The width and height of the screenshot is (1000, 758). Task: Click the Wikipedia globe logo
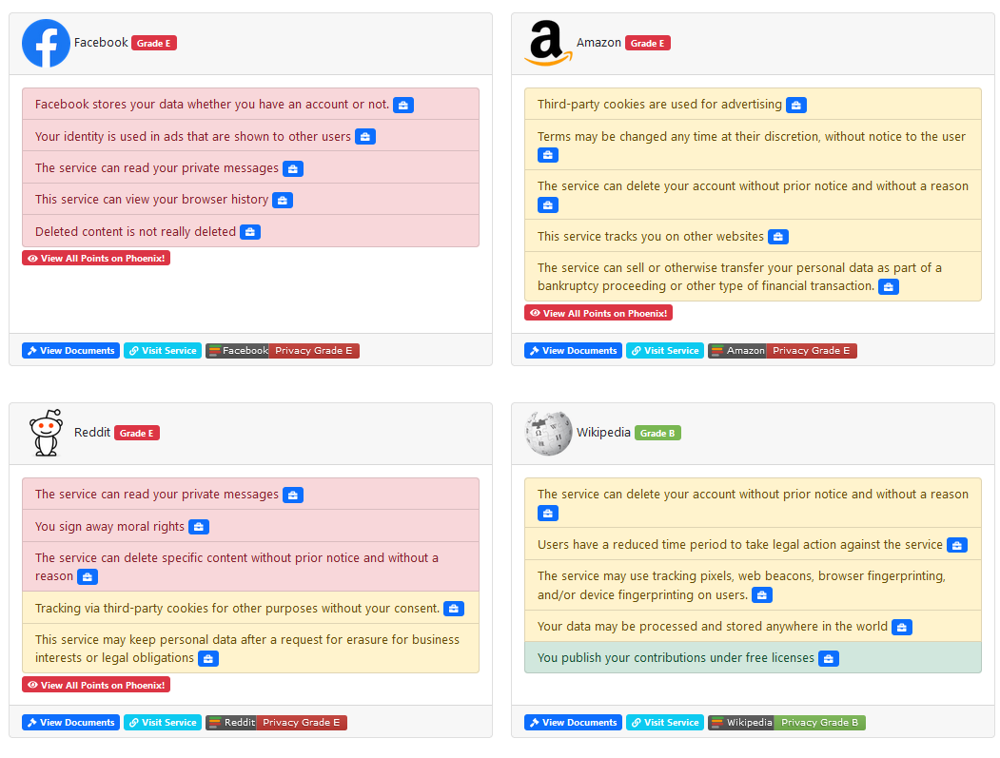click(x=548, y=433)
